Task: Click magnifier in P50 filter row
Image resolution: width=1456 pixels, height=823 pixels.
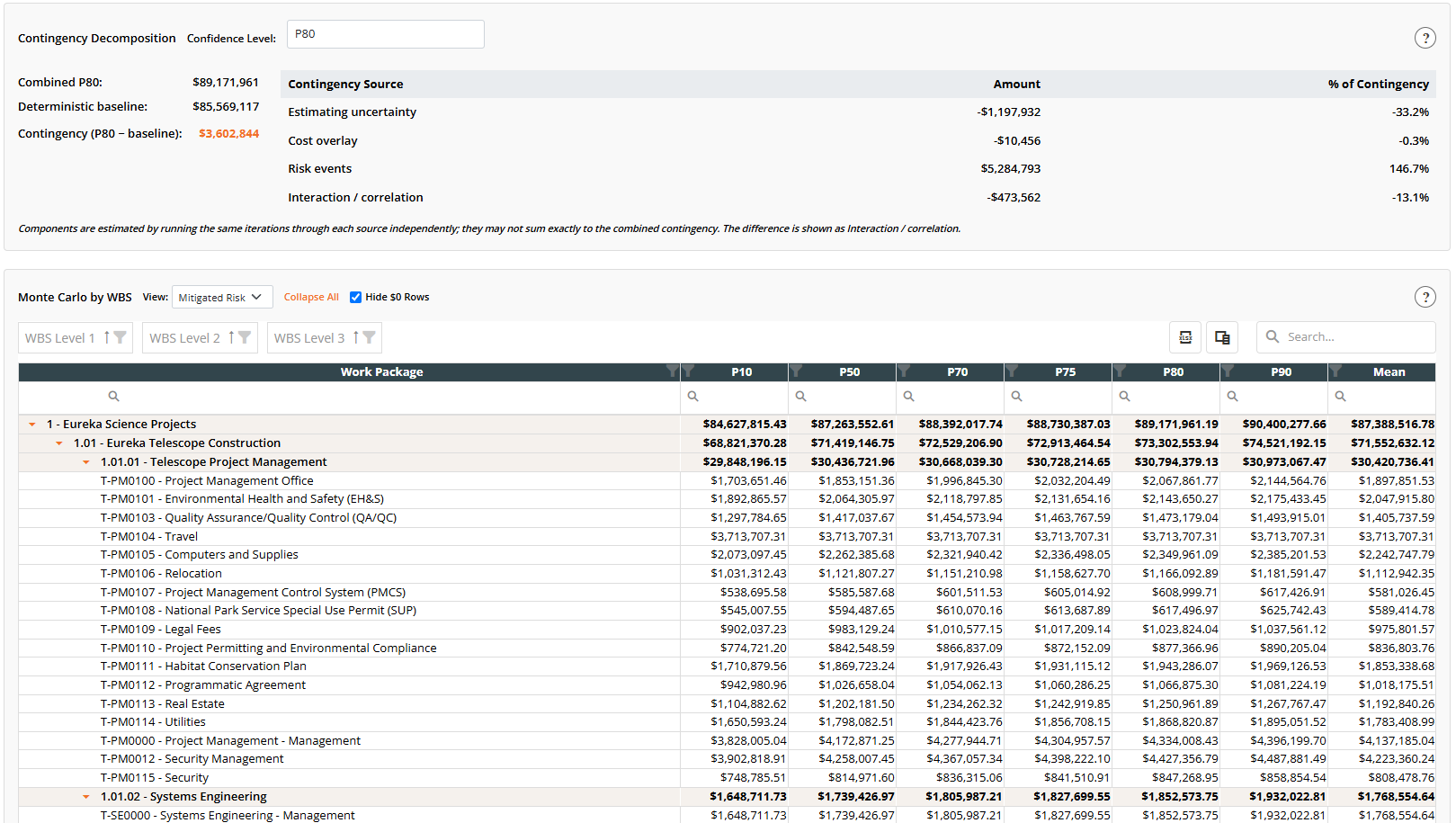Action: (801, 397)
